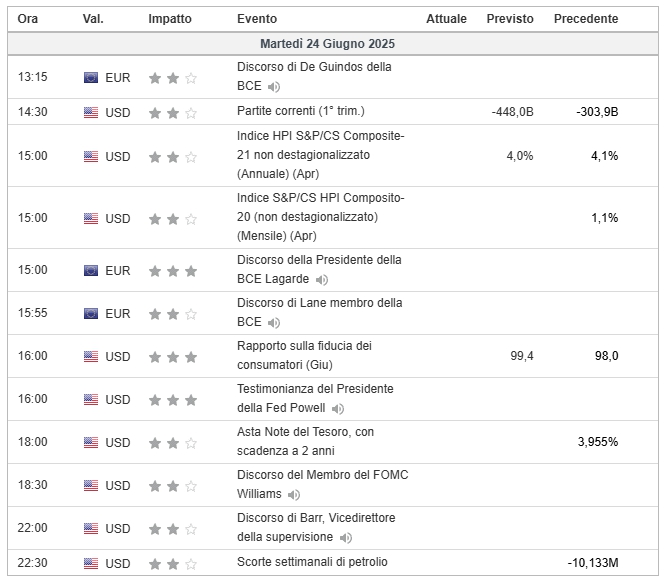
Task: Click speaker icon beside De Guindos BCE speech
Action: click(x=274, y=87)
